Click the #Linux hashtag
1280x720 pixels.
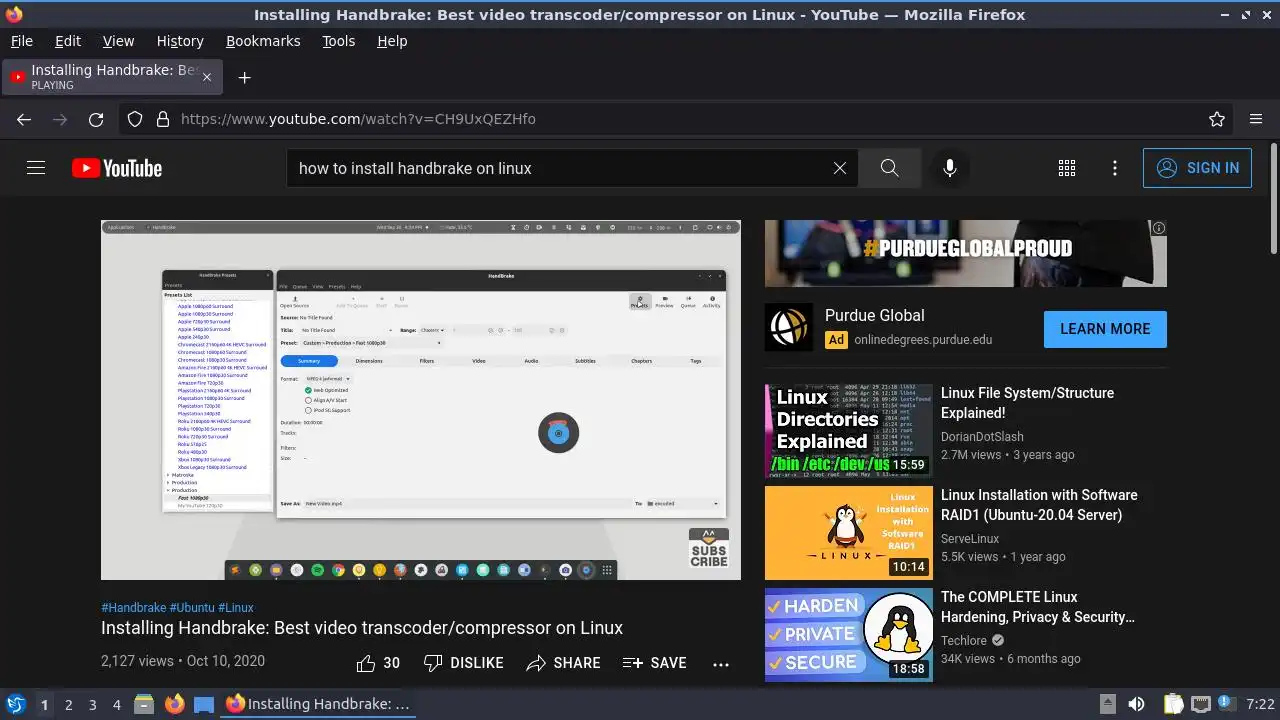(236, 608)
